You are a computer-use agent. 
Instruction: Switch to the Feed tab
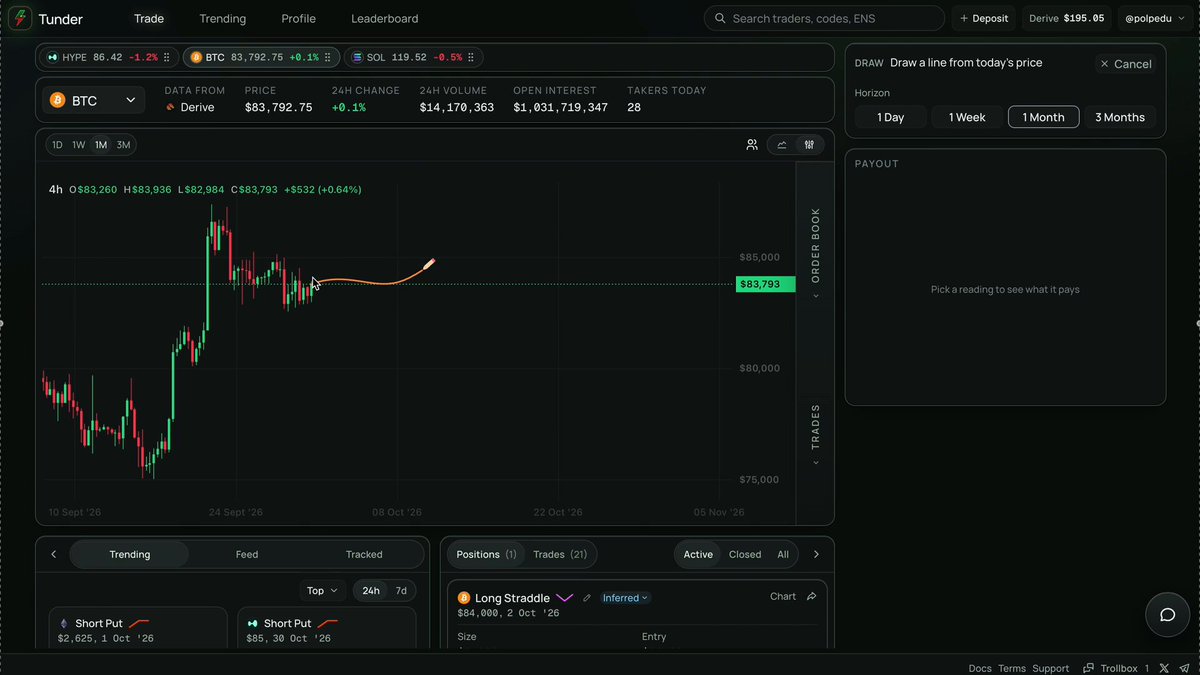(x=247, y=555)
